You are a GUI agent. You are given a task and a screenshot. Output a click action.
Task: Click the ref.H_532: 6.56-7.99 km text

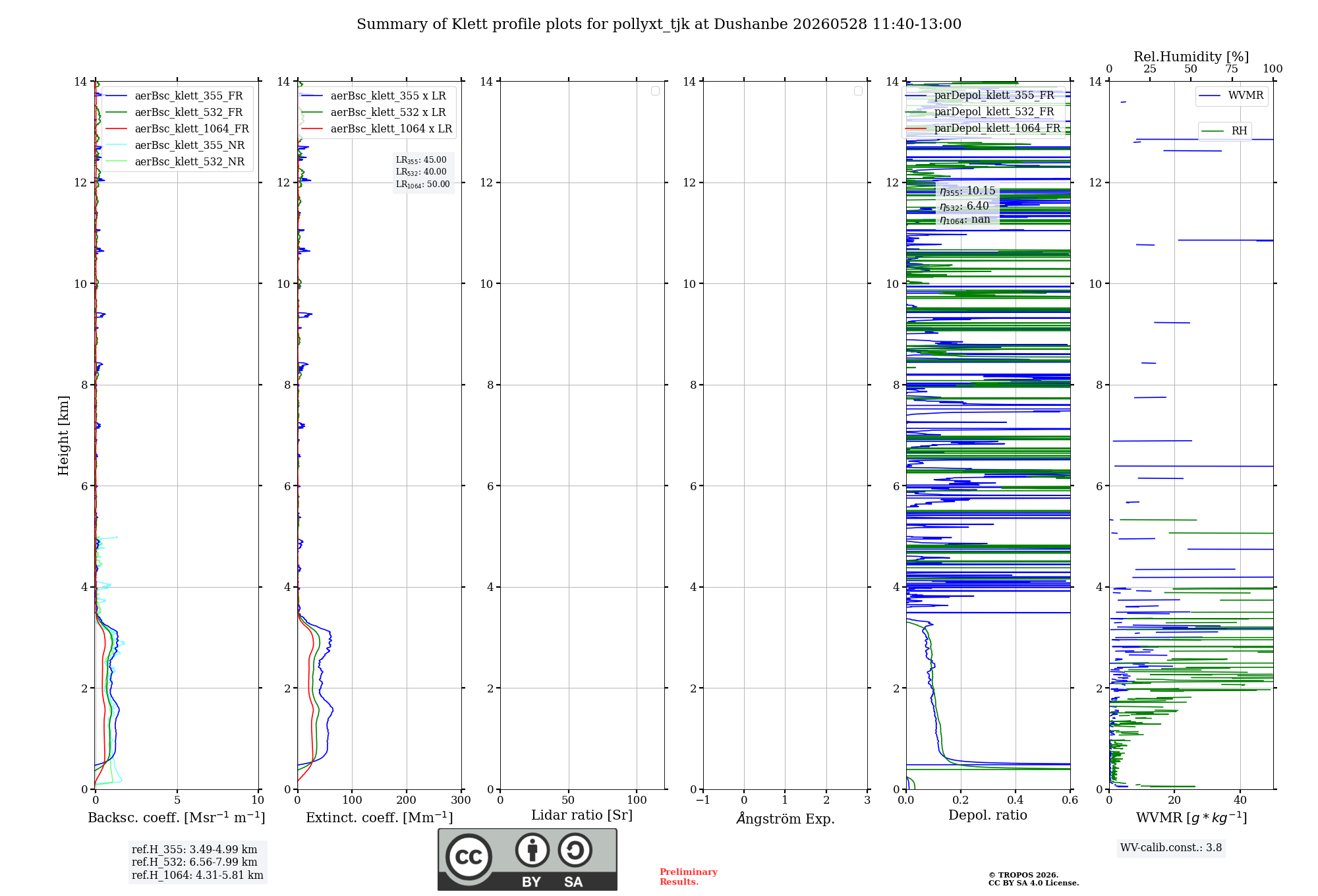[194, 862]
